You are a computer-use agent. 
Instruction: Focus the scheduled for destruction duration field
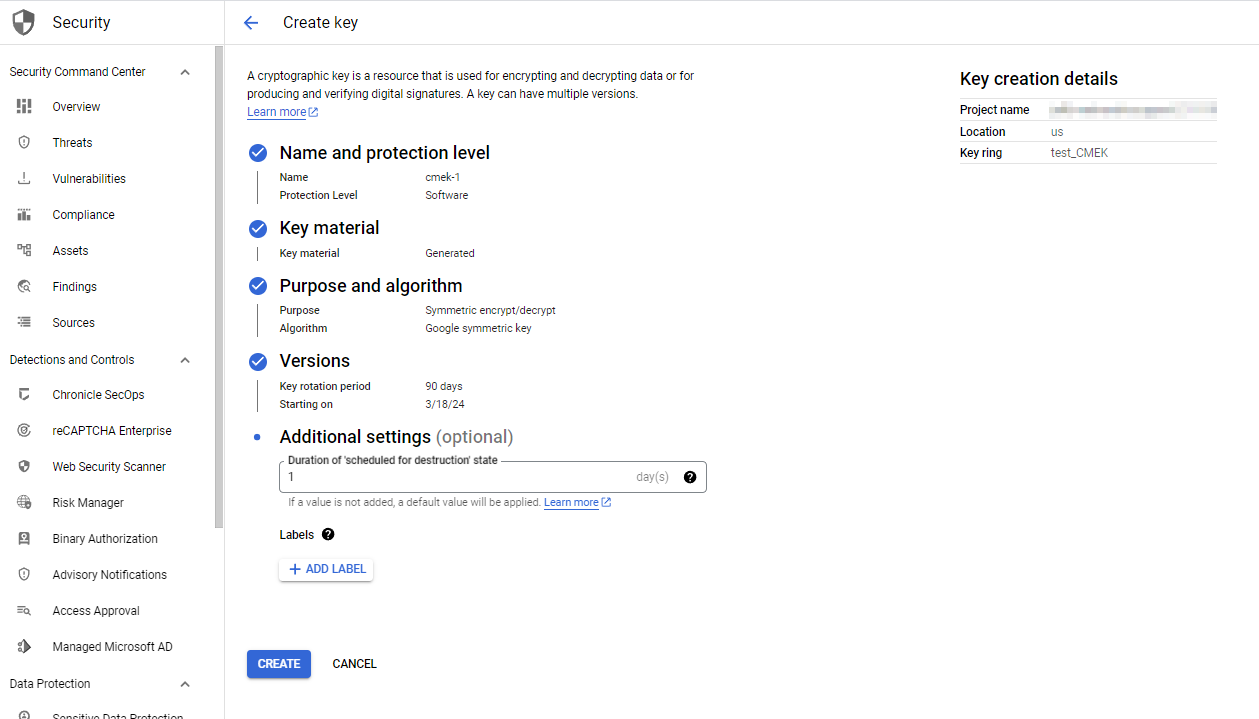point(493,477)
